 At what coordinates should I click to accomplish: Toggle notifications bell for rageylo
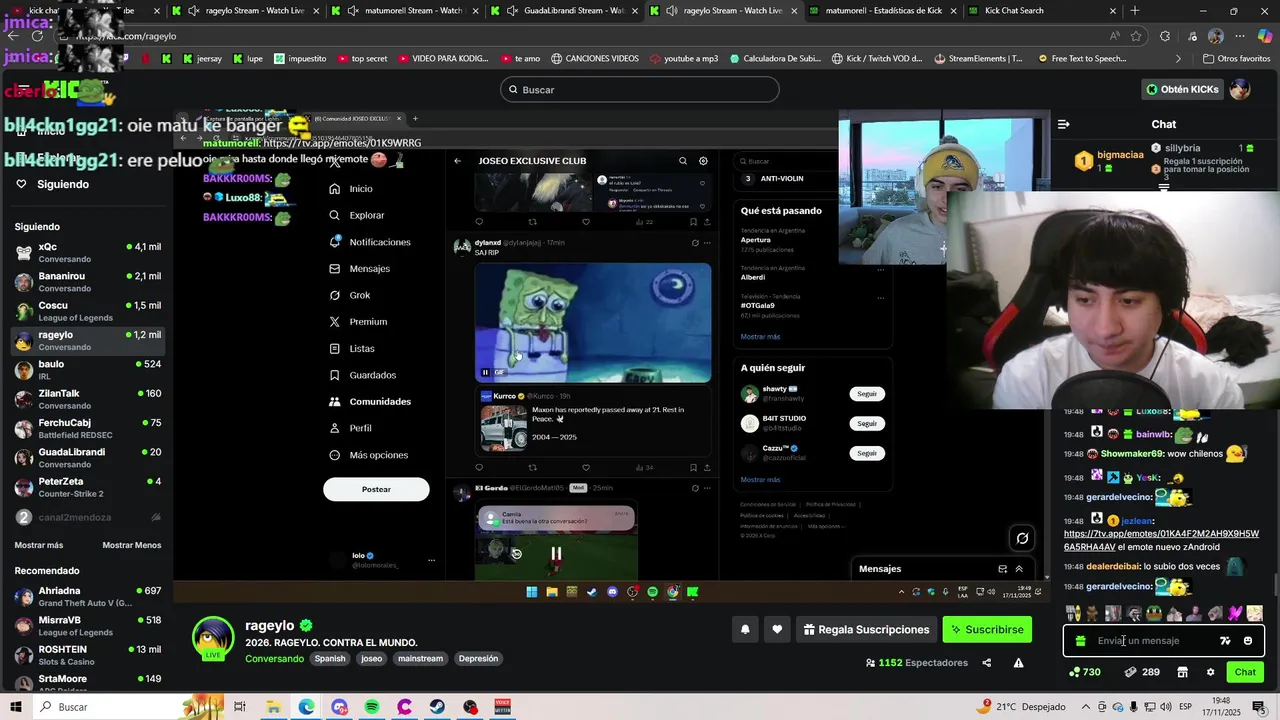(x=745, y=629)
